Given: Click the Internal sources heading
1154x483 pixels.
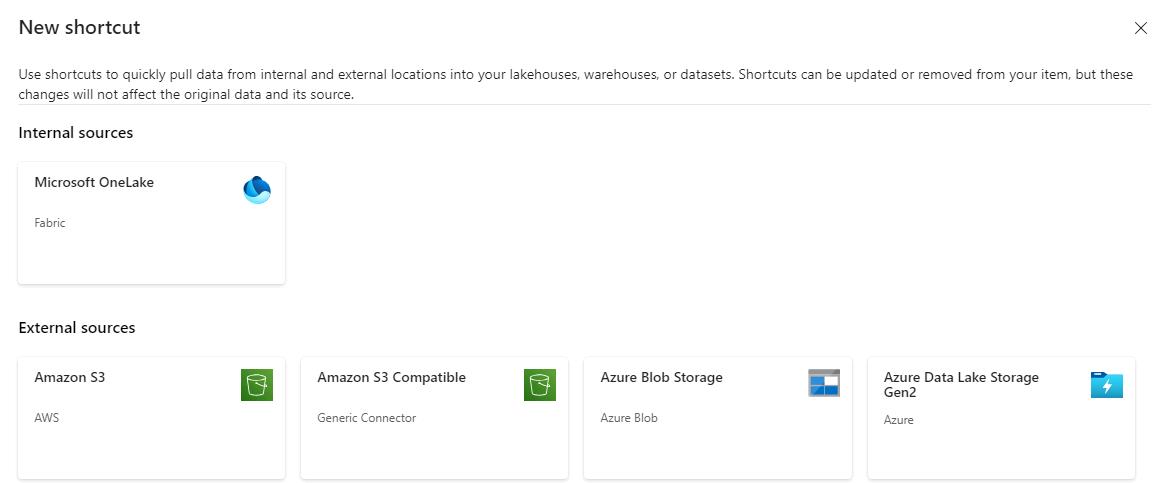Looking at the screenshot, I should (x=76, y=133).
